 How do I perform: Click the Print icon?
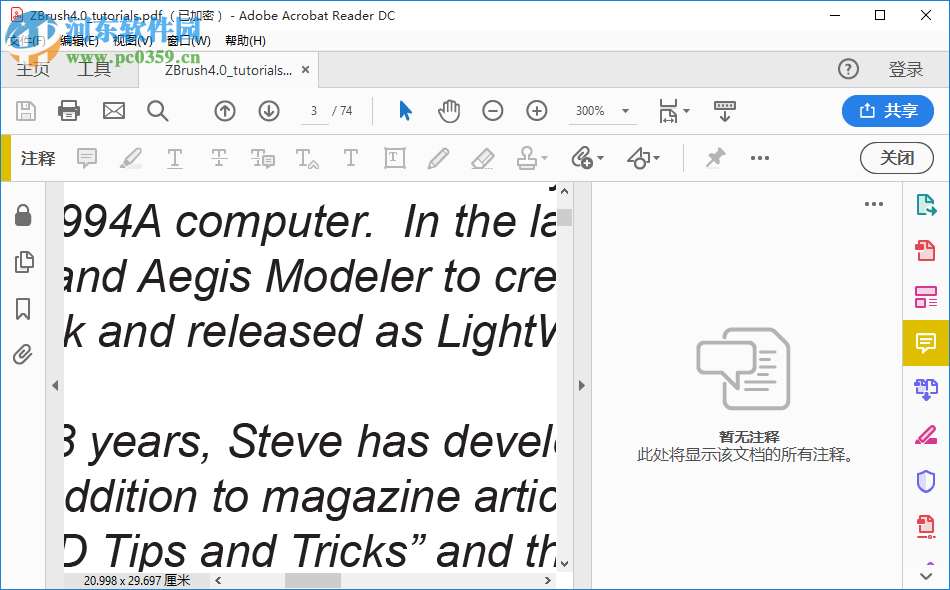(68, 111)
